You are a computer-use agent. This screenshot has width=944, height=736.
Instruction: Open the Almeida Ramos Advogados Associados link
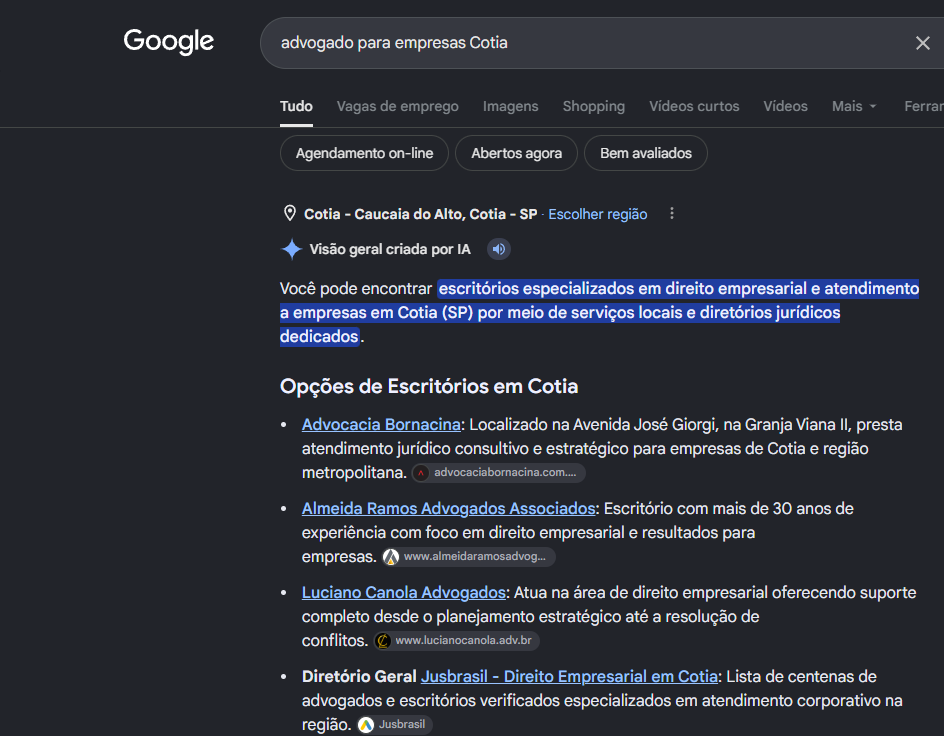point(449,509)
